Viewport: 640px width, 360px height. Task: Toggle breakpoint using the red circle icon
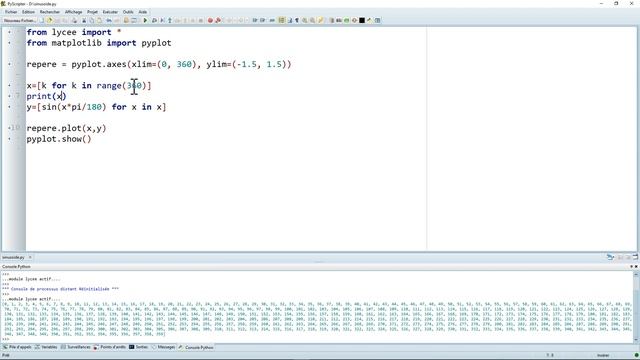[x=210, y=20]
